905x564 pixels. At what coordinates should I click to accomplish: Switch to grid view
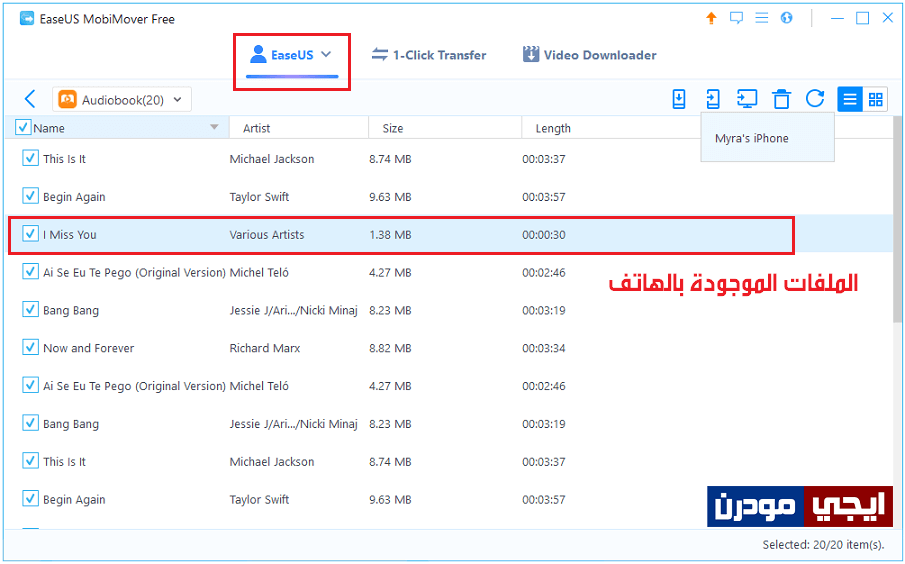875,99
